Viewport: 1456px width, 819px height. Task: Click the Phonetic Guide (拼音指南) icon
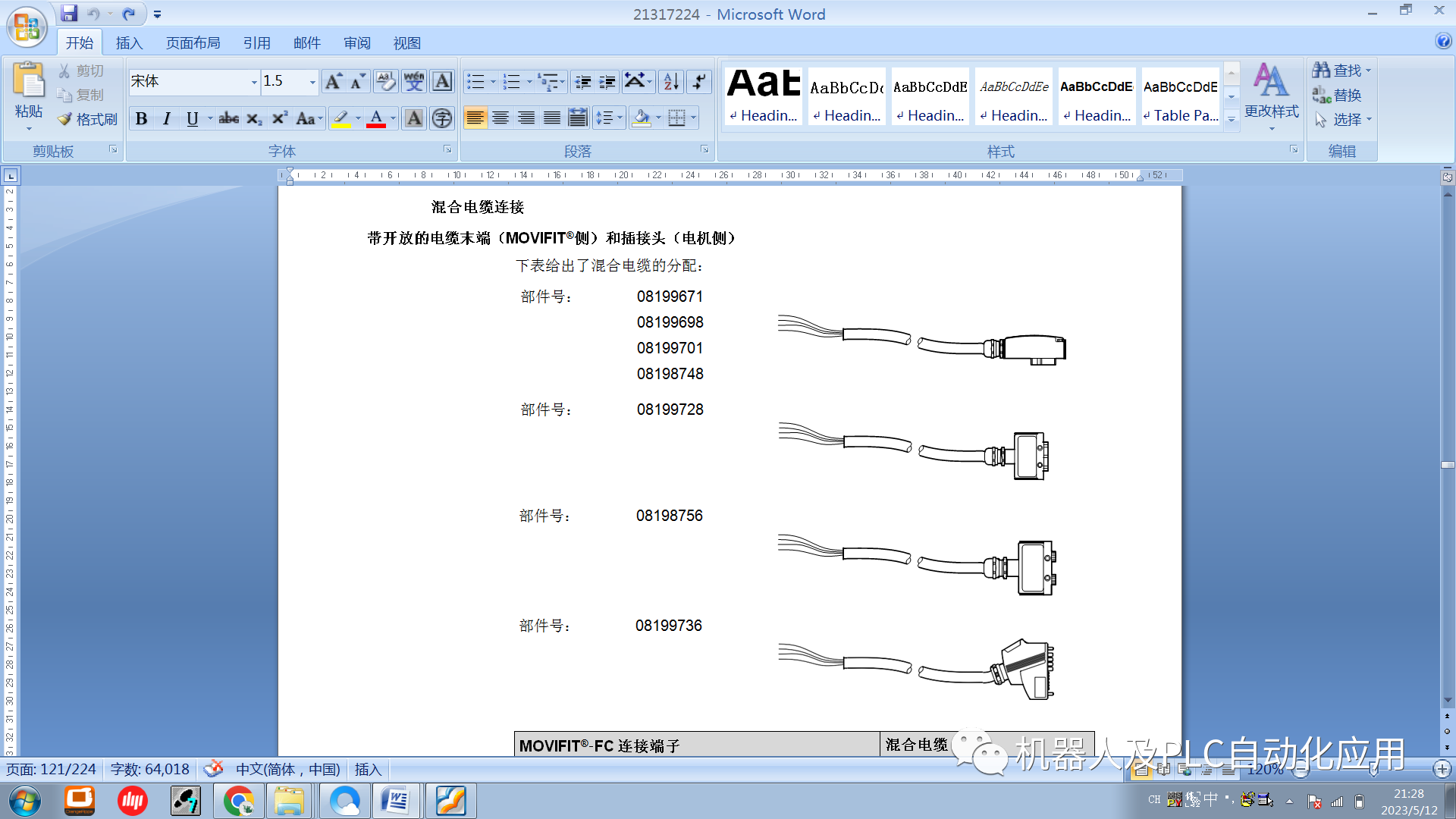pyautogui.click(x=413, y=81)
